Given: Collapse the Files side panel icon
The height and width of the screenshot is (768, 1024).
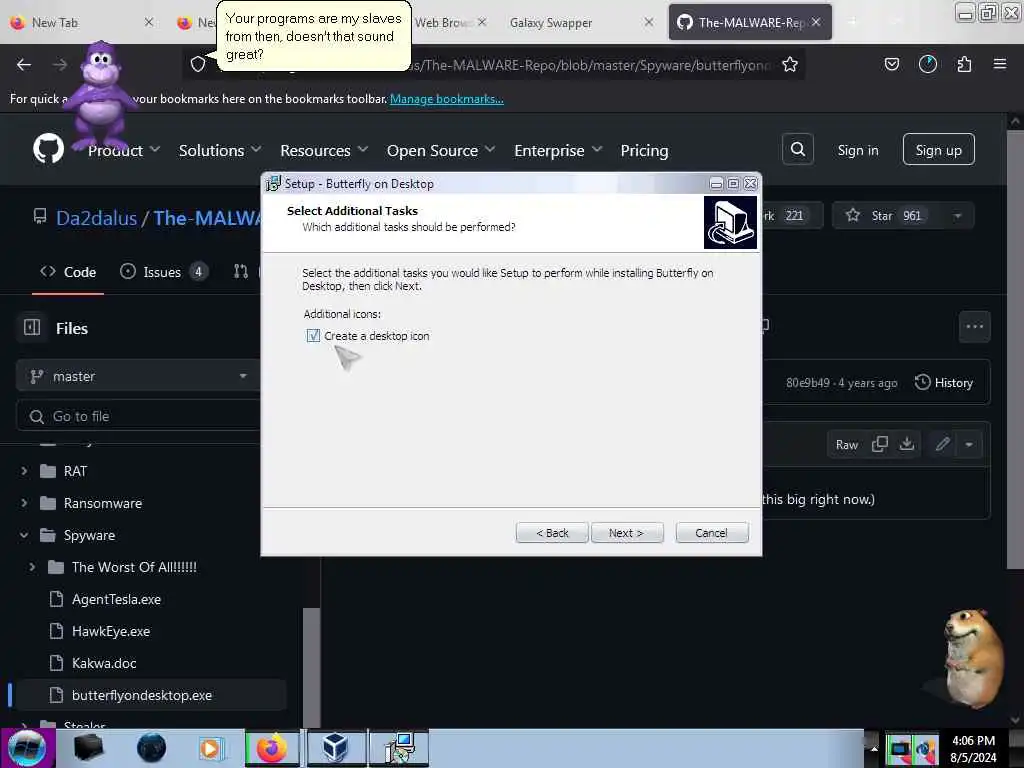Looking at the screenshot, I should (31, 327).
